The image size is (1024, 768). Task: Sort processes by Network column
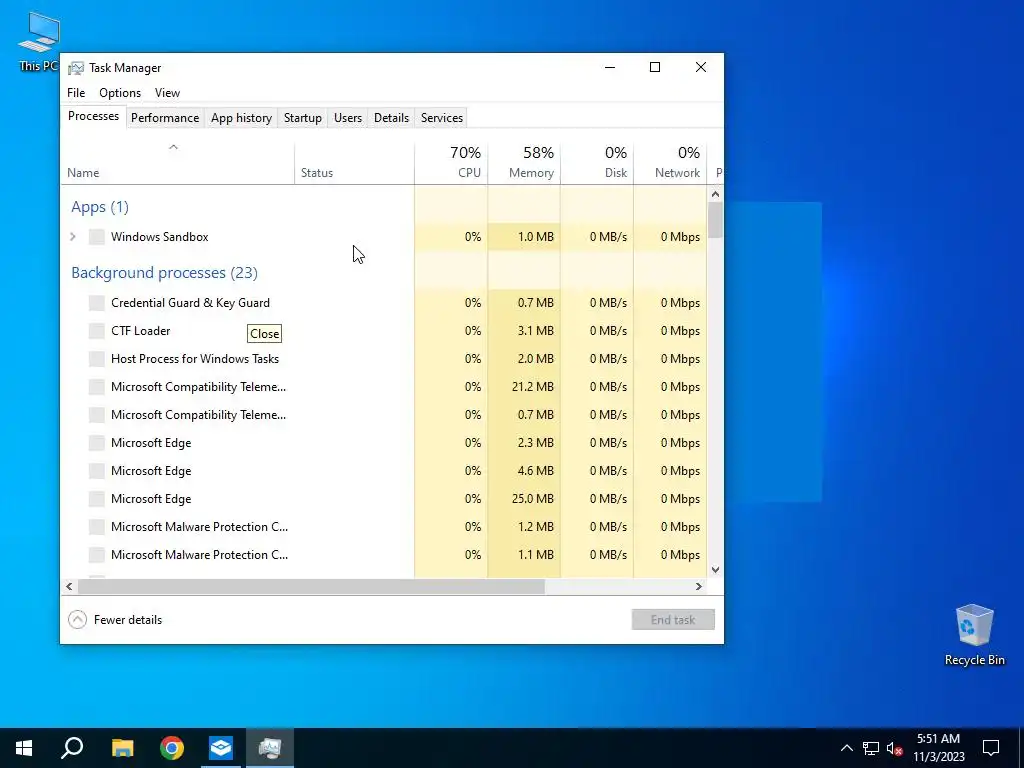pos(670,163)
